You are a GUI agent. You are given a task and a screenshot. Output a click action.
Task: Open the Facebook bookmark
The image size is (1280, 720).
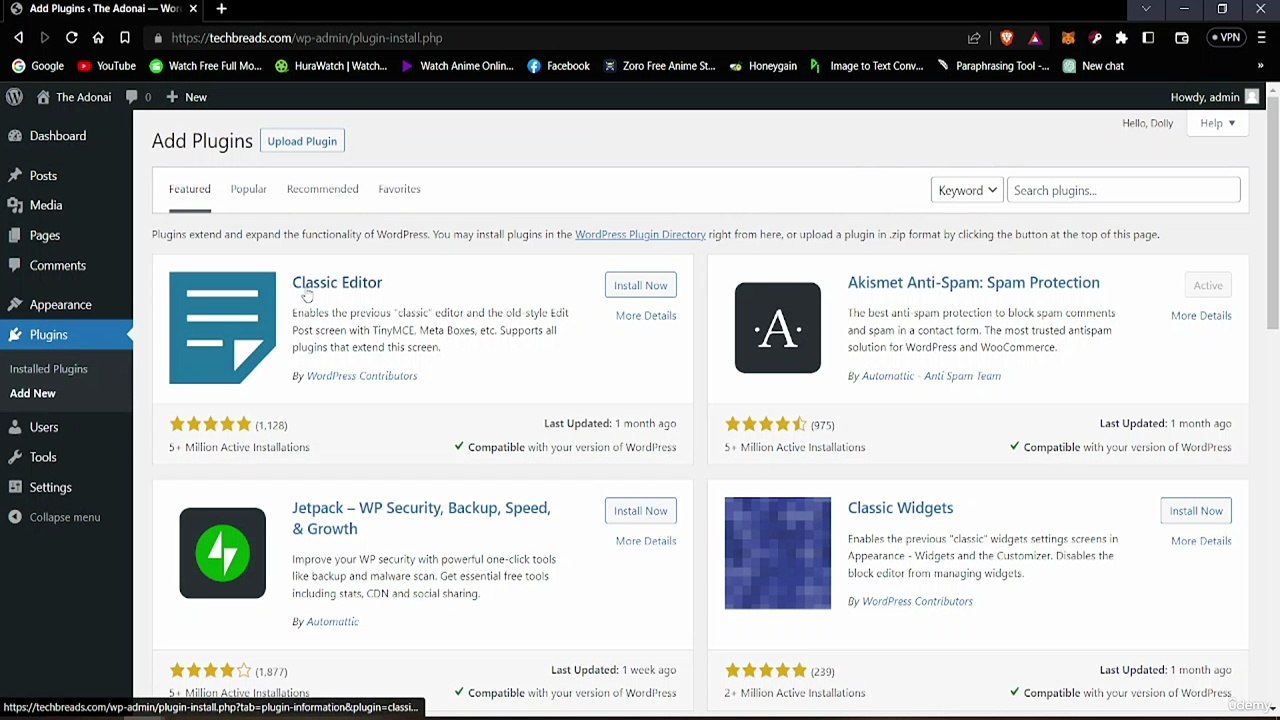click(558, 66)
